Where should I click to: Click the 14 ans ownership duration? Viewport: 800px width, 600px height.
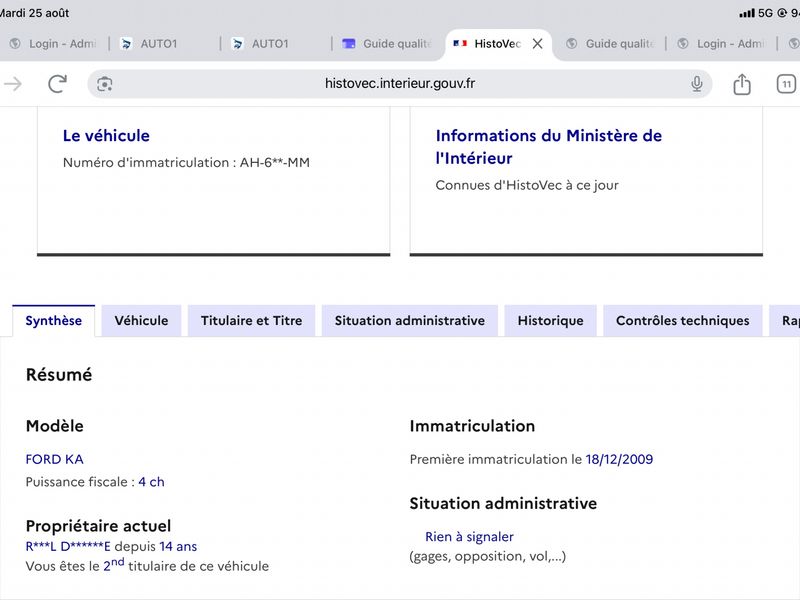pos(178,546)
